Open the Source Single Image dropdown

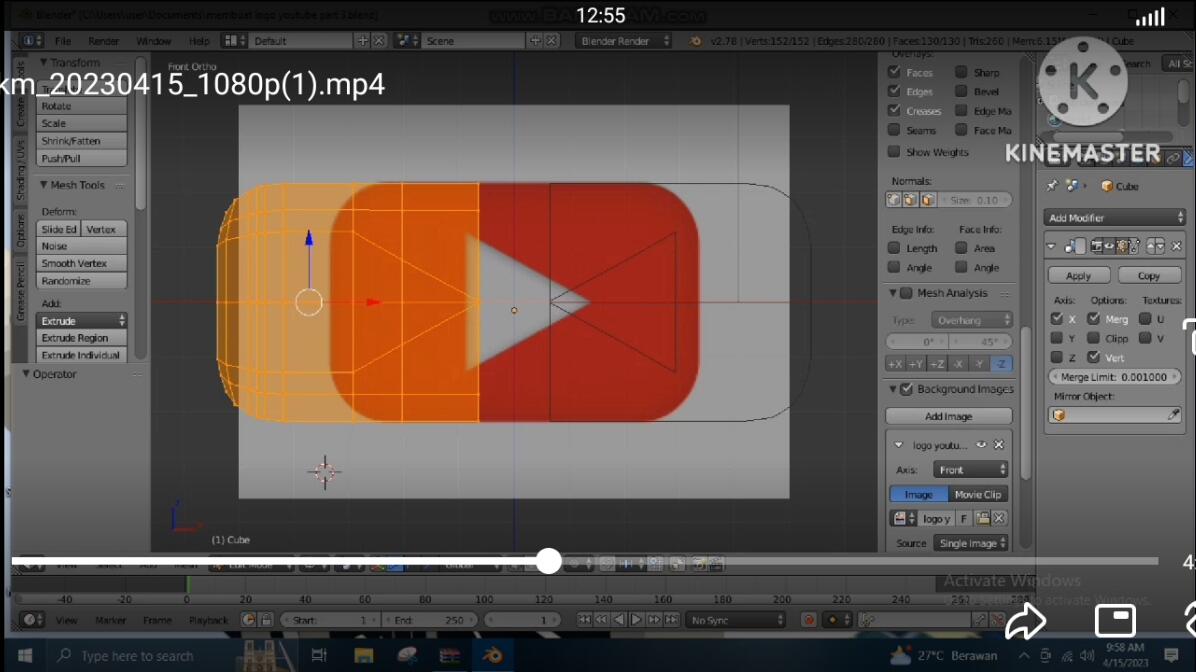971,543
